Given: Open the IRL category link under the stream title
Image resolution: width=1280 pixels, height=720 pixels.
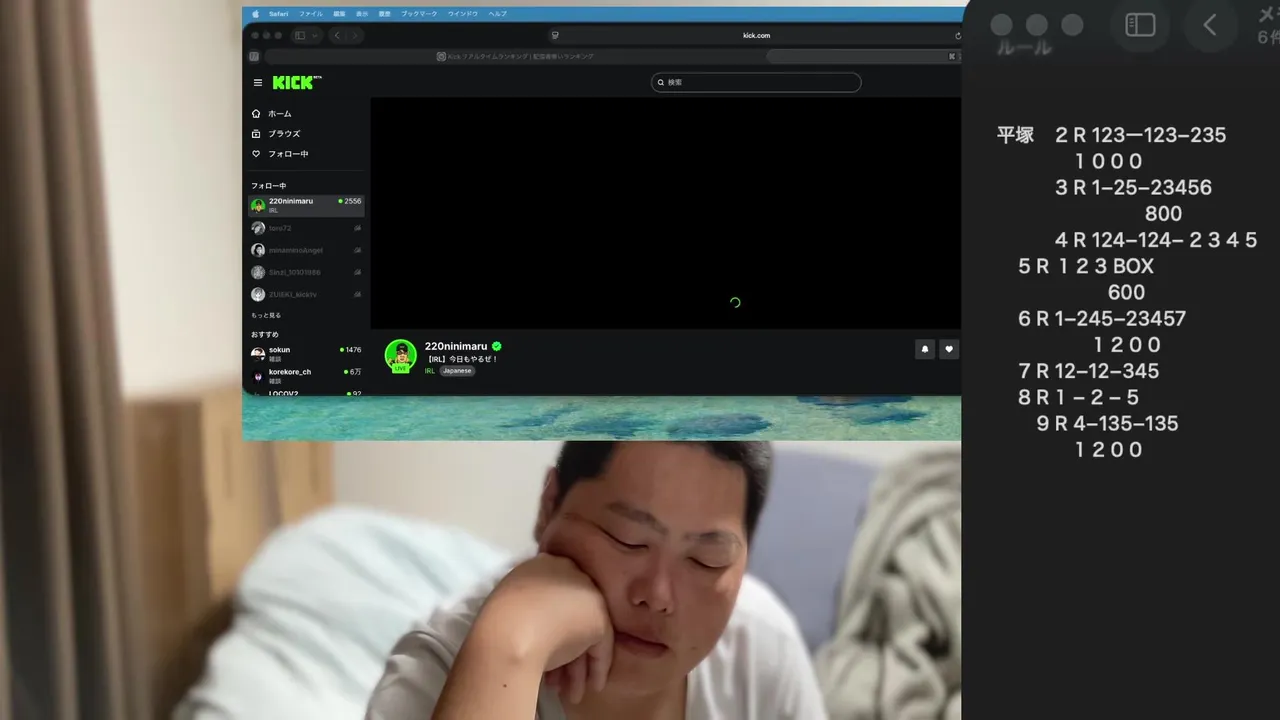Looking at the screenshot, I should pos(430,371).
